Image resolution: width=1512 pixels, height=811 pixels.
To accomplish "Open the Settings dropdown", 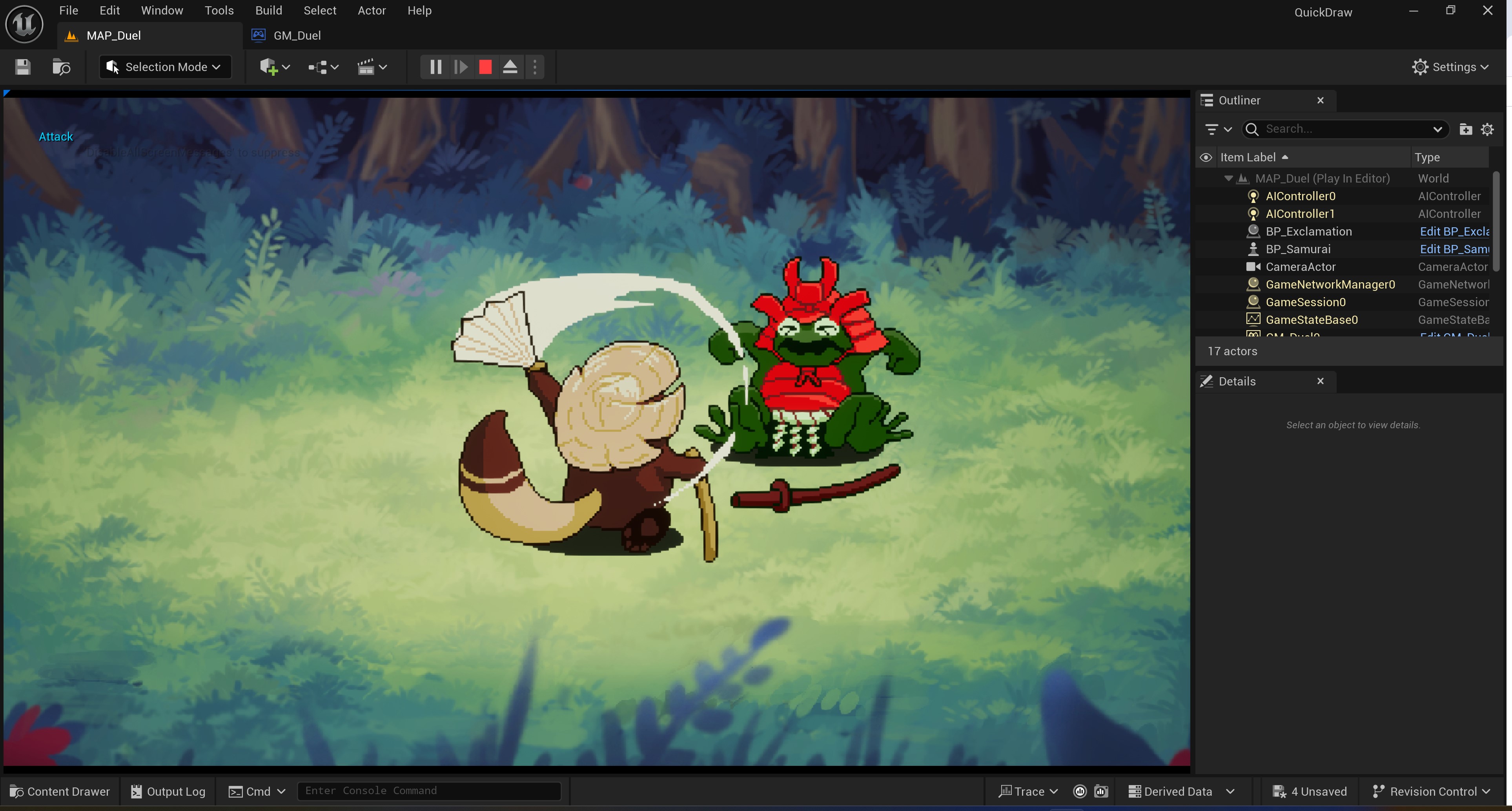I will [x=1450, y=67].
